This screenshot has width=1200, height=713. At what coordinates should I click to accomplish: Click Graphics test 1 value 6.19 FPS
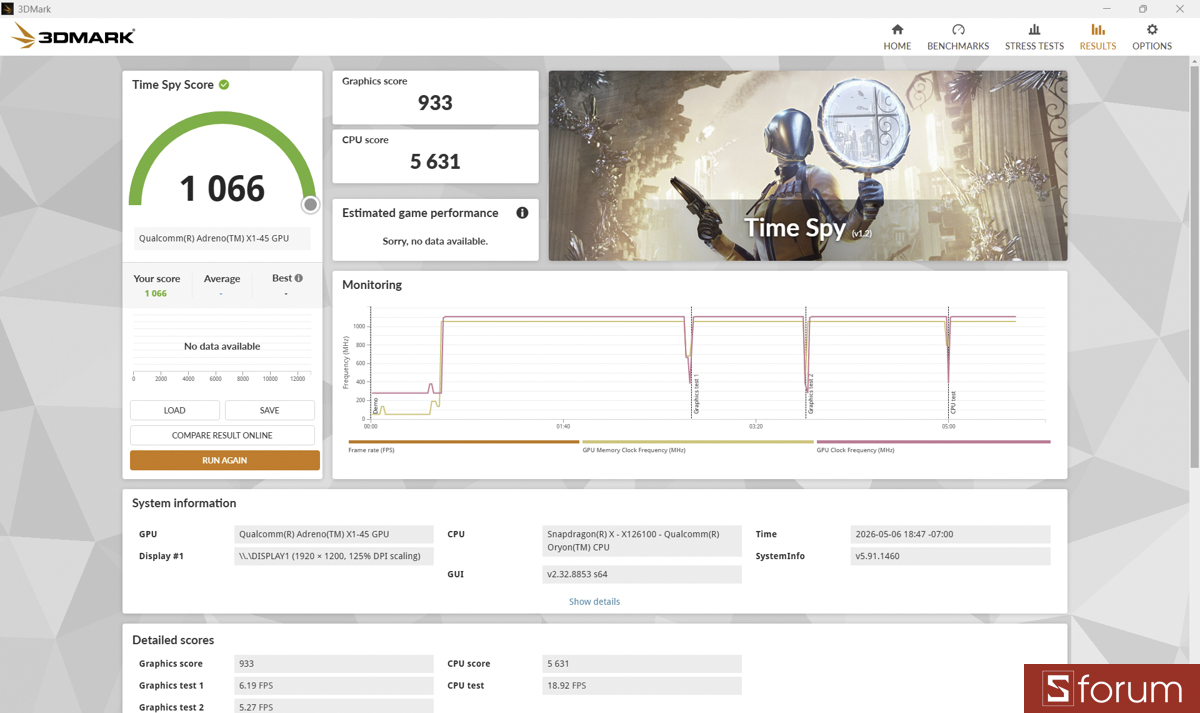[334, 686]
